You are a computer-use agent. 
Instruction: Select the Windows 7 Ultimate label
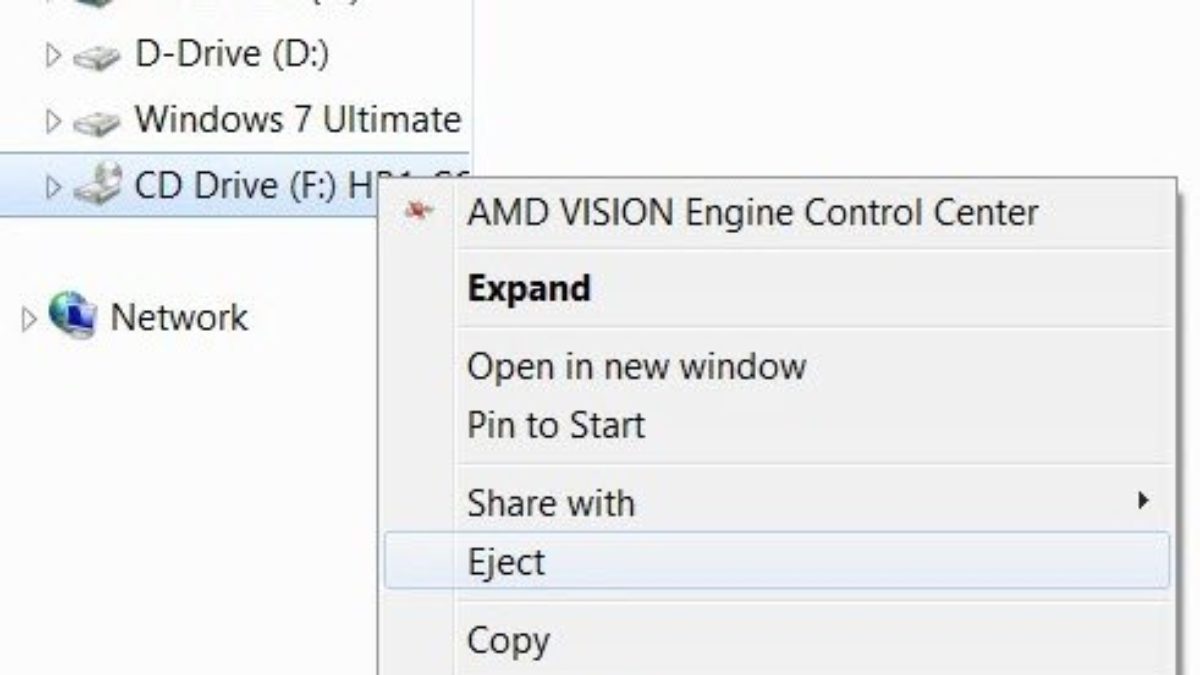pyautogui.click(x=297, y=120)
